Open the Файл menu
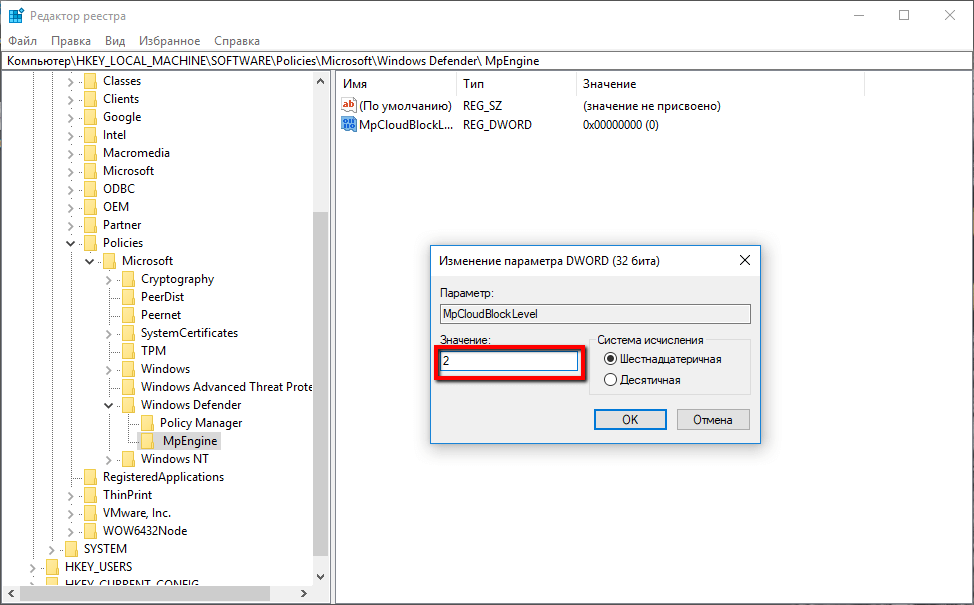 [22, 41]
